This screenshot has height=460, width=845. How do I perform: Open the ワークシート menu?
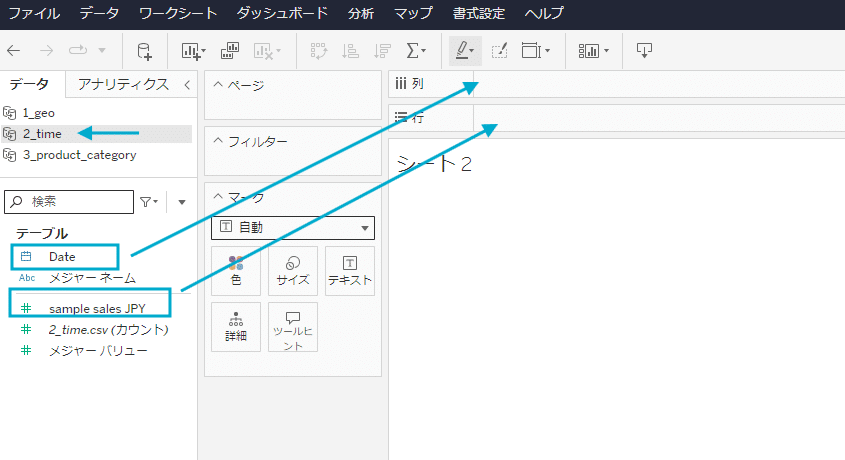click(178, 13)
